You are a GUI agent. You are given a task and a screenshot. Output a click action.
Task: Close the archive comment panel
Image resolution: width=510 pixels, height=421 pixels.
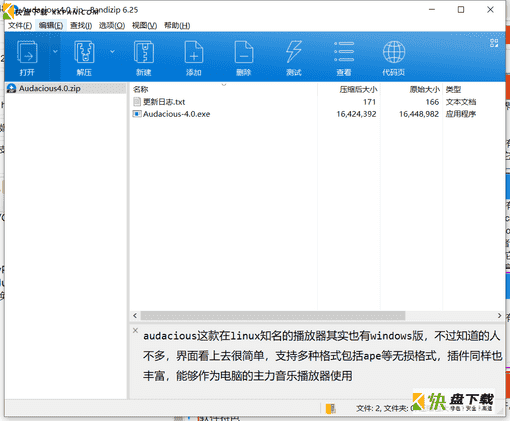(x=135, y=330)
